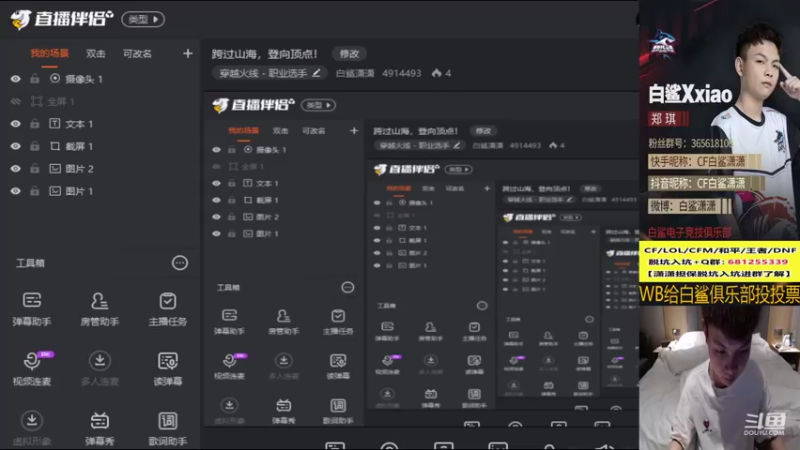
Task: Switch to the 我的场景 tab in the main window
Action: [x=49, y=54]
